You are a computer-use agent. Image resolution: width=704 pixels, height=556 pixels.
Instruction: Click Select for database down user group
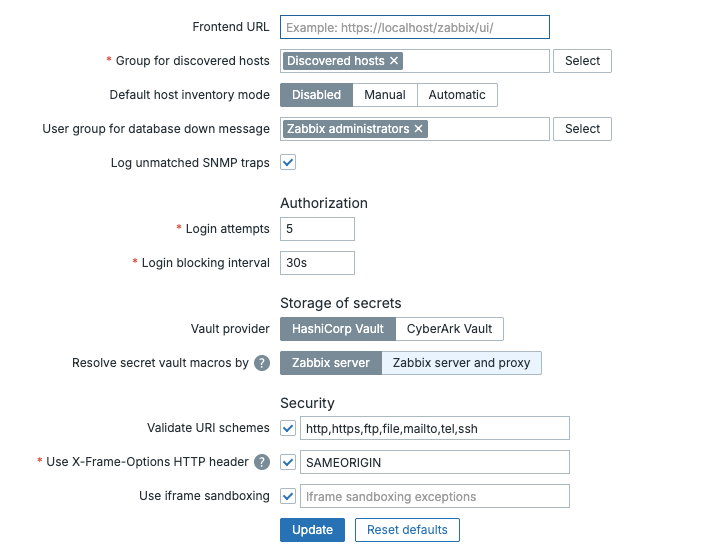582,129
